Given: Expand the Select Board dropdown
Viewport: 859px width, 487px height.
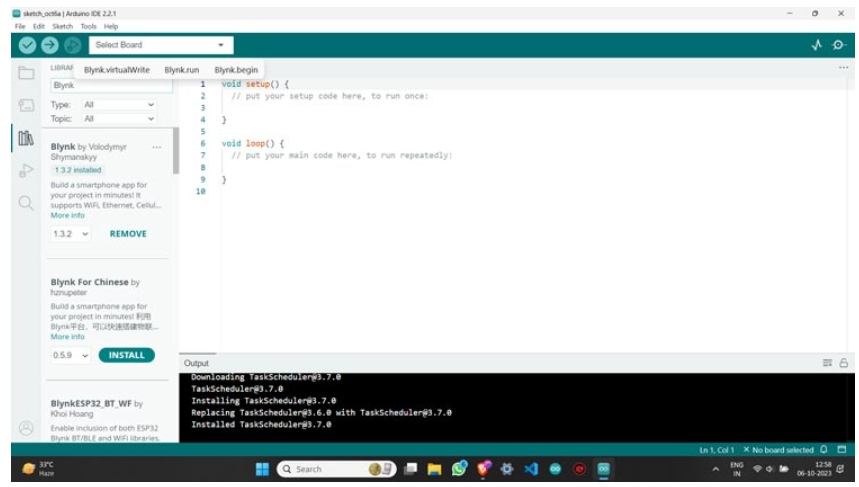Looking at the screenshot, I should 160,45.
